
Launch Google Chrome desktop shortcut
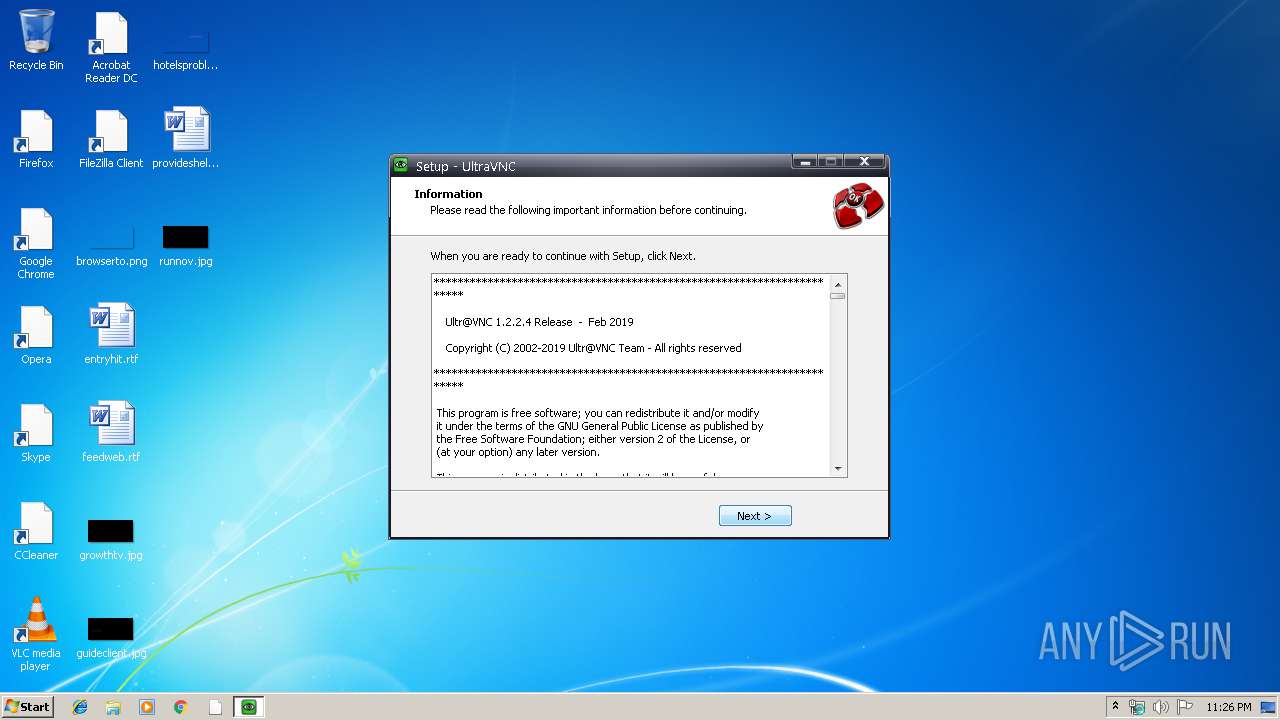click(x=36, y=243)
